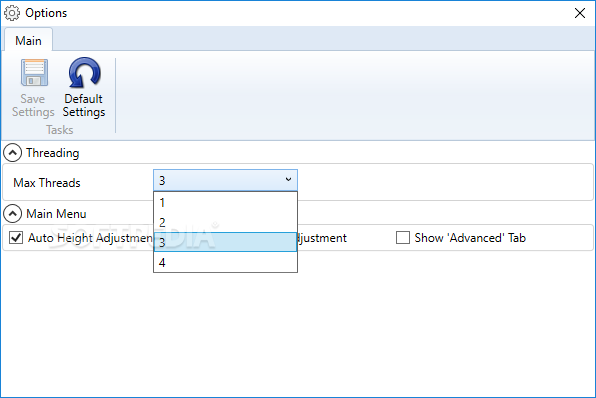Click the Show 'Advanced' Tab label text
The image size is (596, 398).
pyautogui.click(x=470, y=238)
